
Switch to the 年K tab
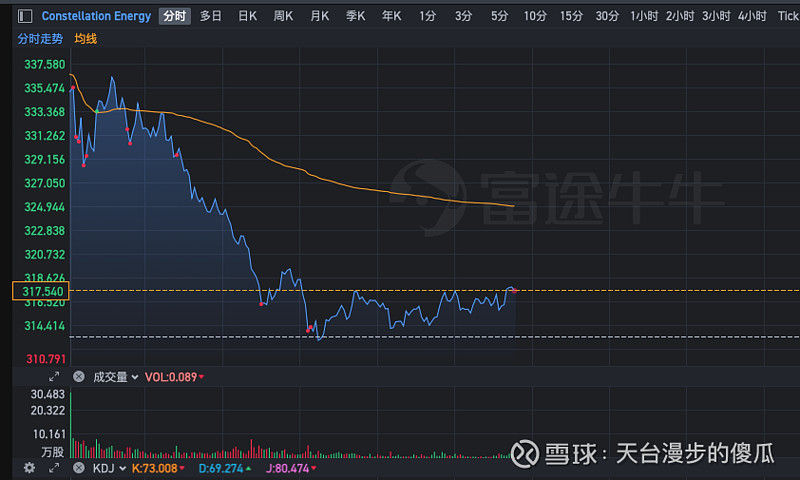[x=391, y=16]
